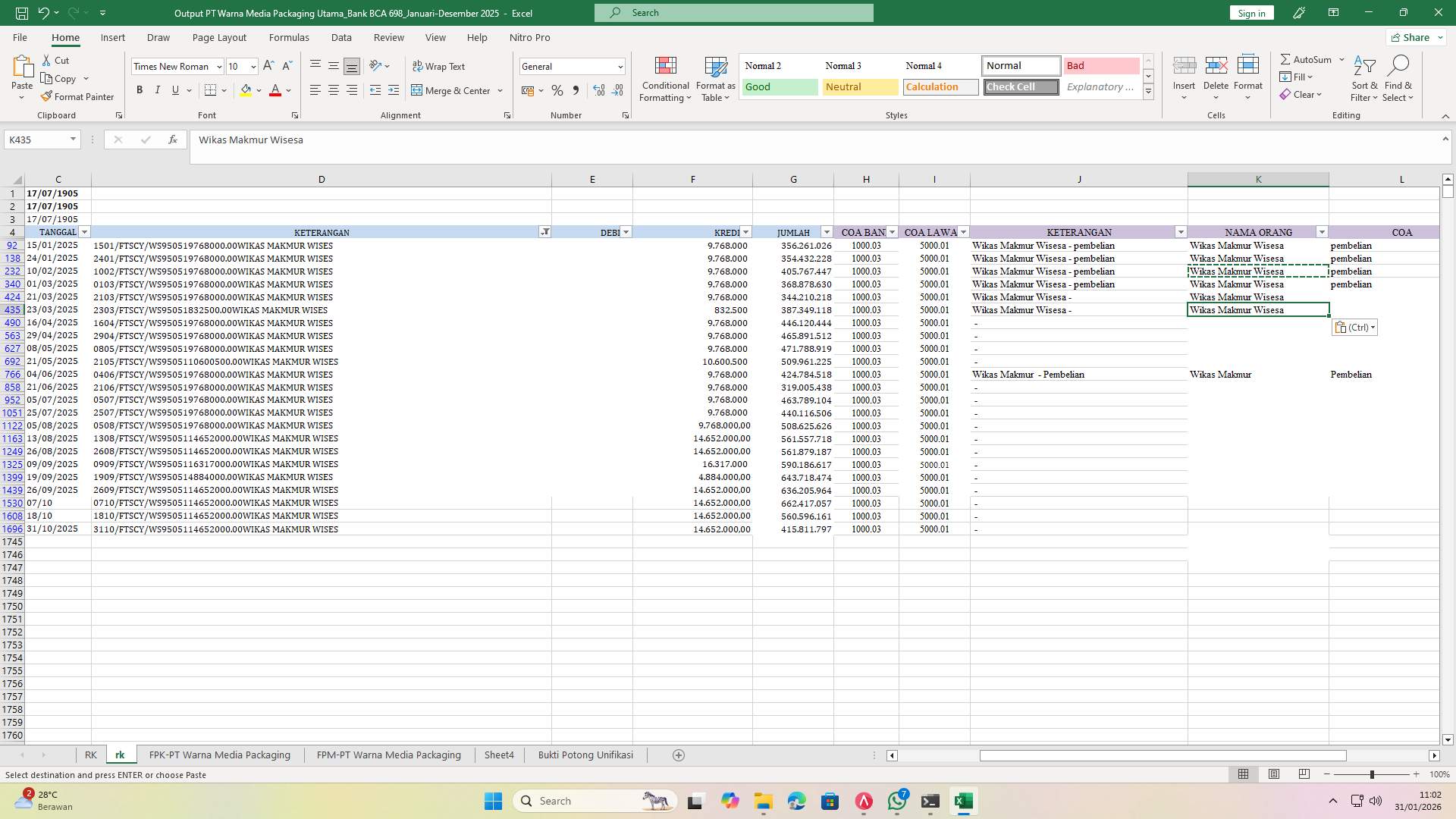The image size is (1456, 819).
Task: Open the Bukti Potong Unifikasi sheet
Action: 585,755
